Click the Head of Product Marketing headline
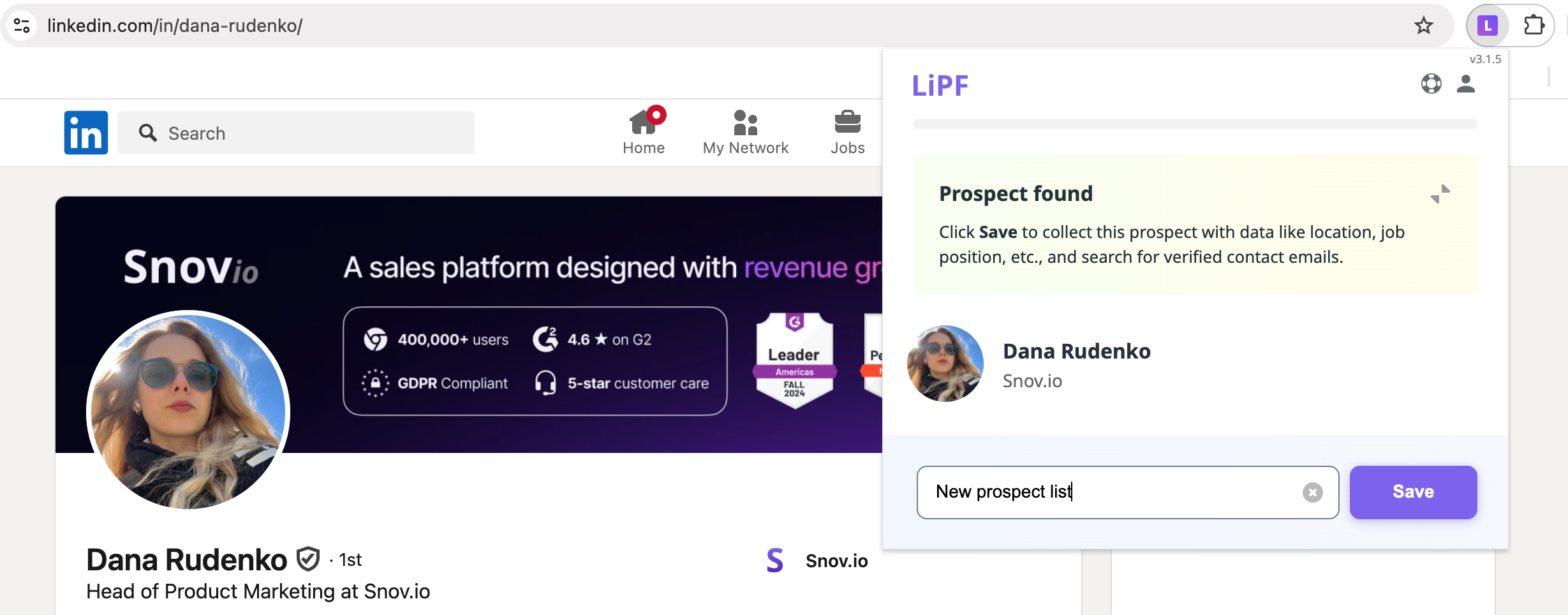 point(258,591)
